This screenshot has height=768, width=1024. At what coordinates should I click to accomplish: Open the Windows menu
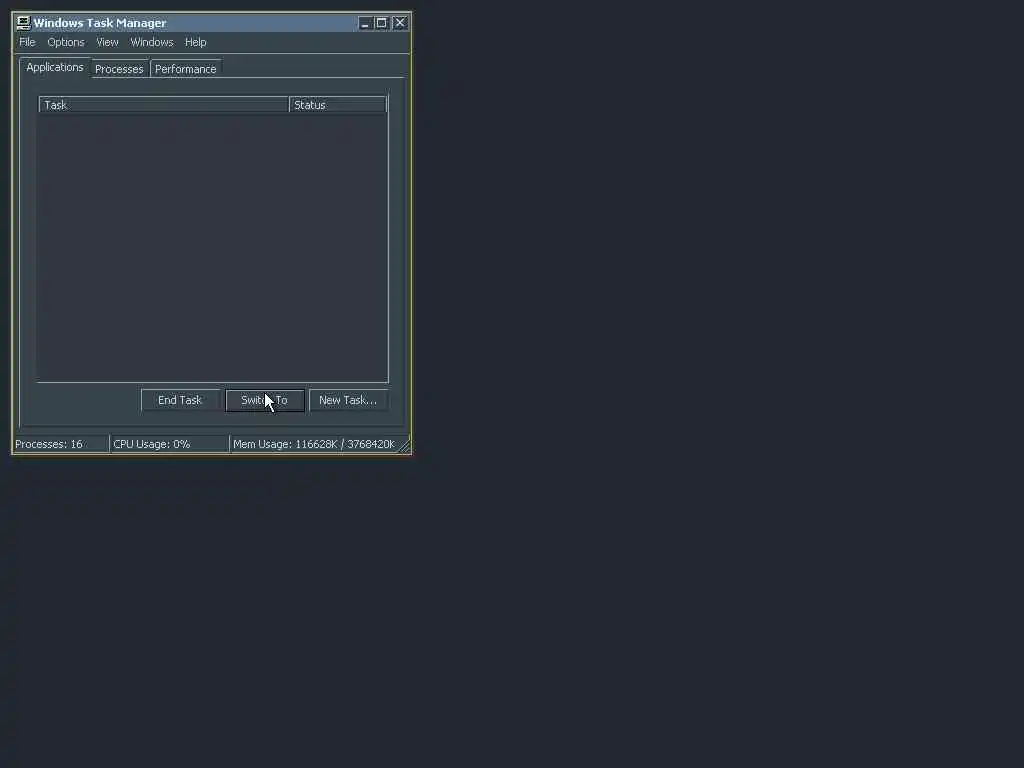(152, 42)
